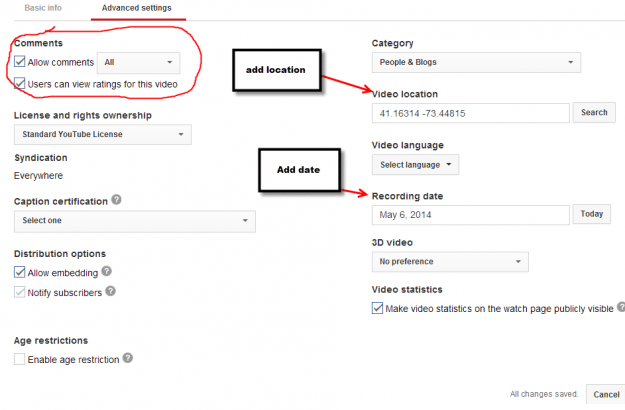The width and height of the screenshot is (625, 410).
Task: Open the Select language dropdown
Action: (x=415, y=165)
